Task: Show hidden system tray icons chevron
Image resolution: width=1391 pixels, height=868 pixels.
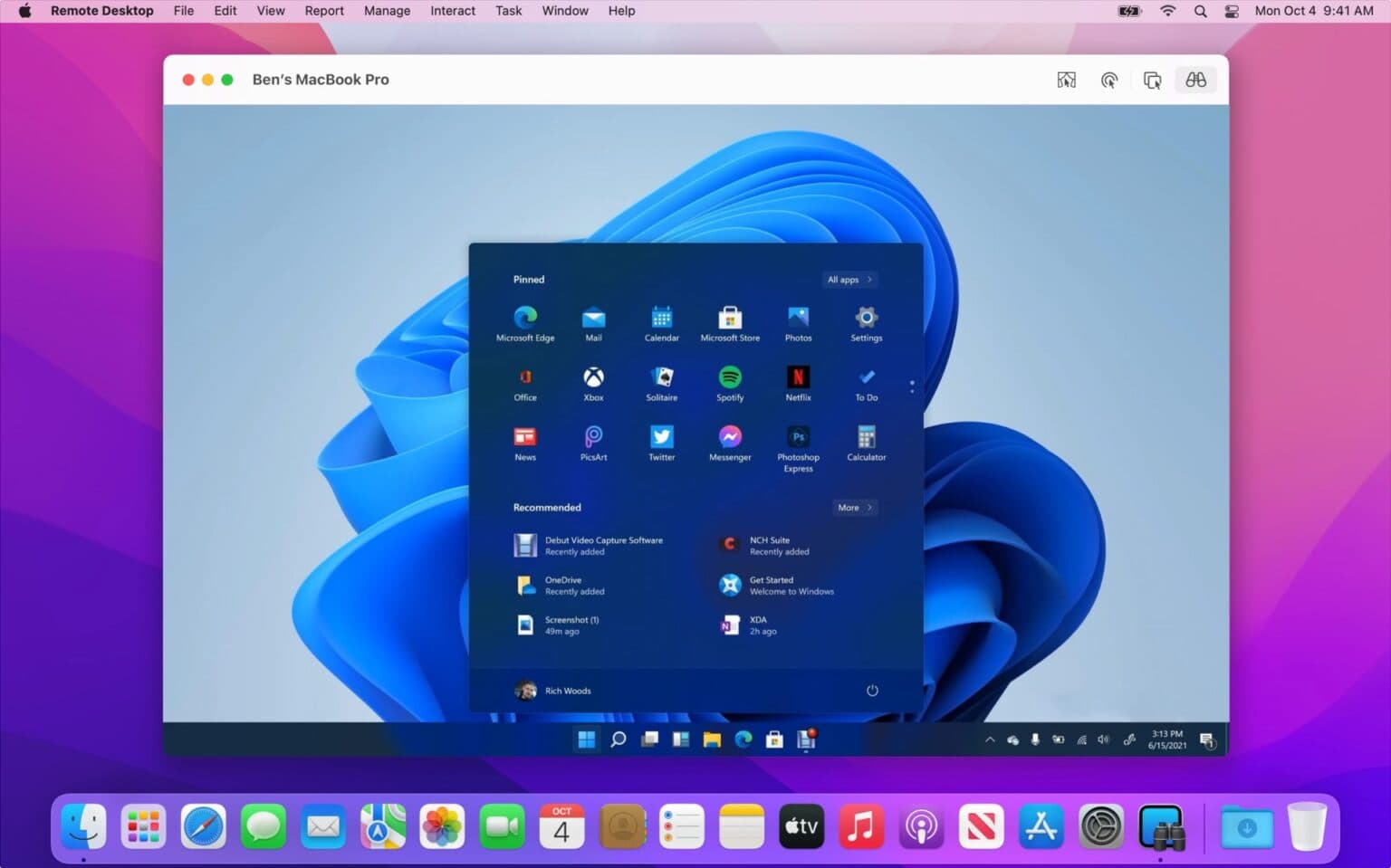Action: point(990,739)
